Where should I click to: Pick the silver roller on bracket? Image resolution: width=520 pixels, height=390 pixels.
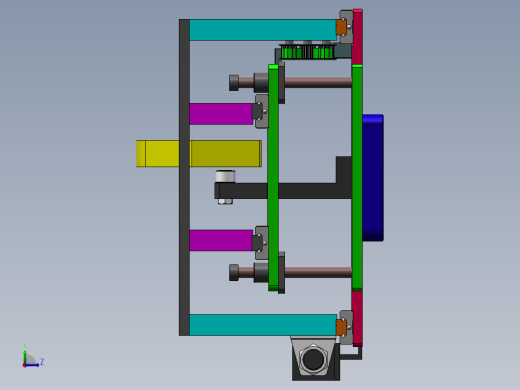[225, 176]
